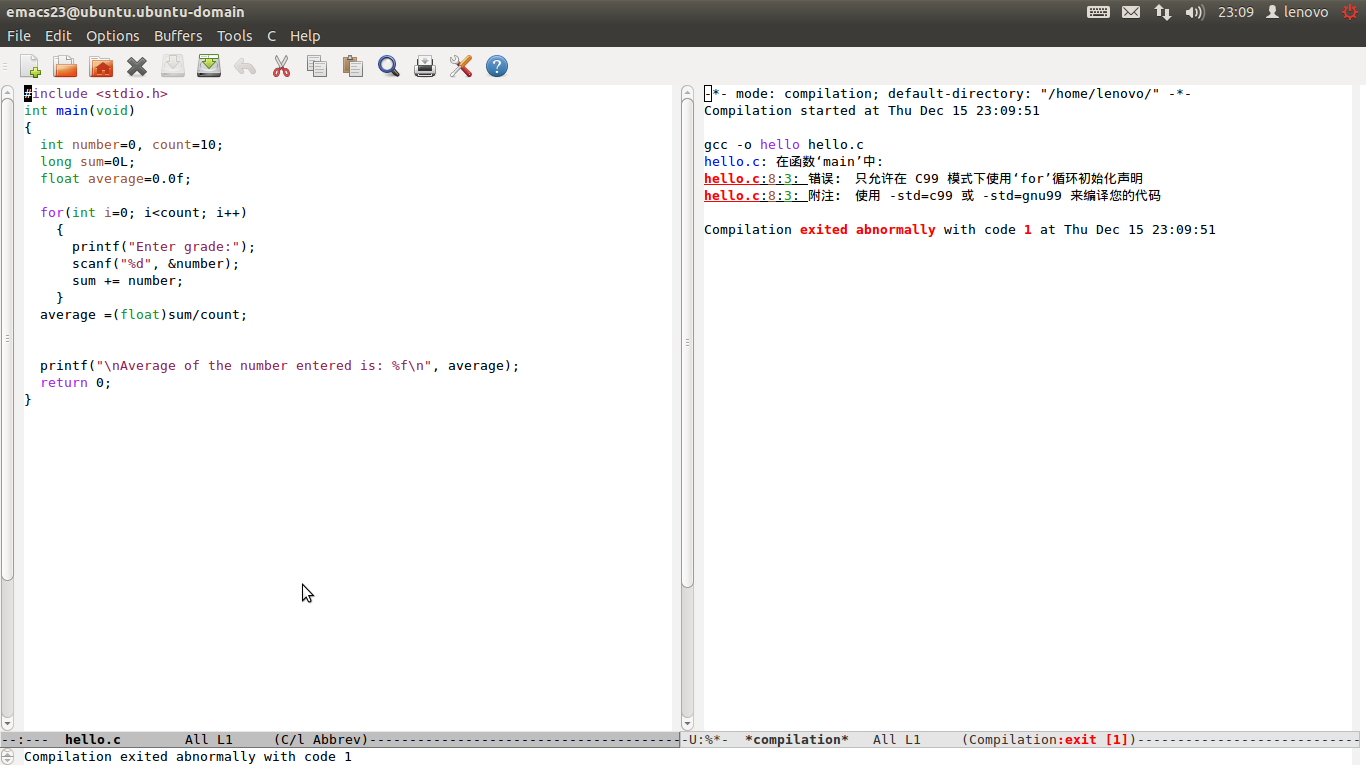This screenshot has height=768, width=1366.
Task: Open the Tools menu
Action: (235, 35)
